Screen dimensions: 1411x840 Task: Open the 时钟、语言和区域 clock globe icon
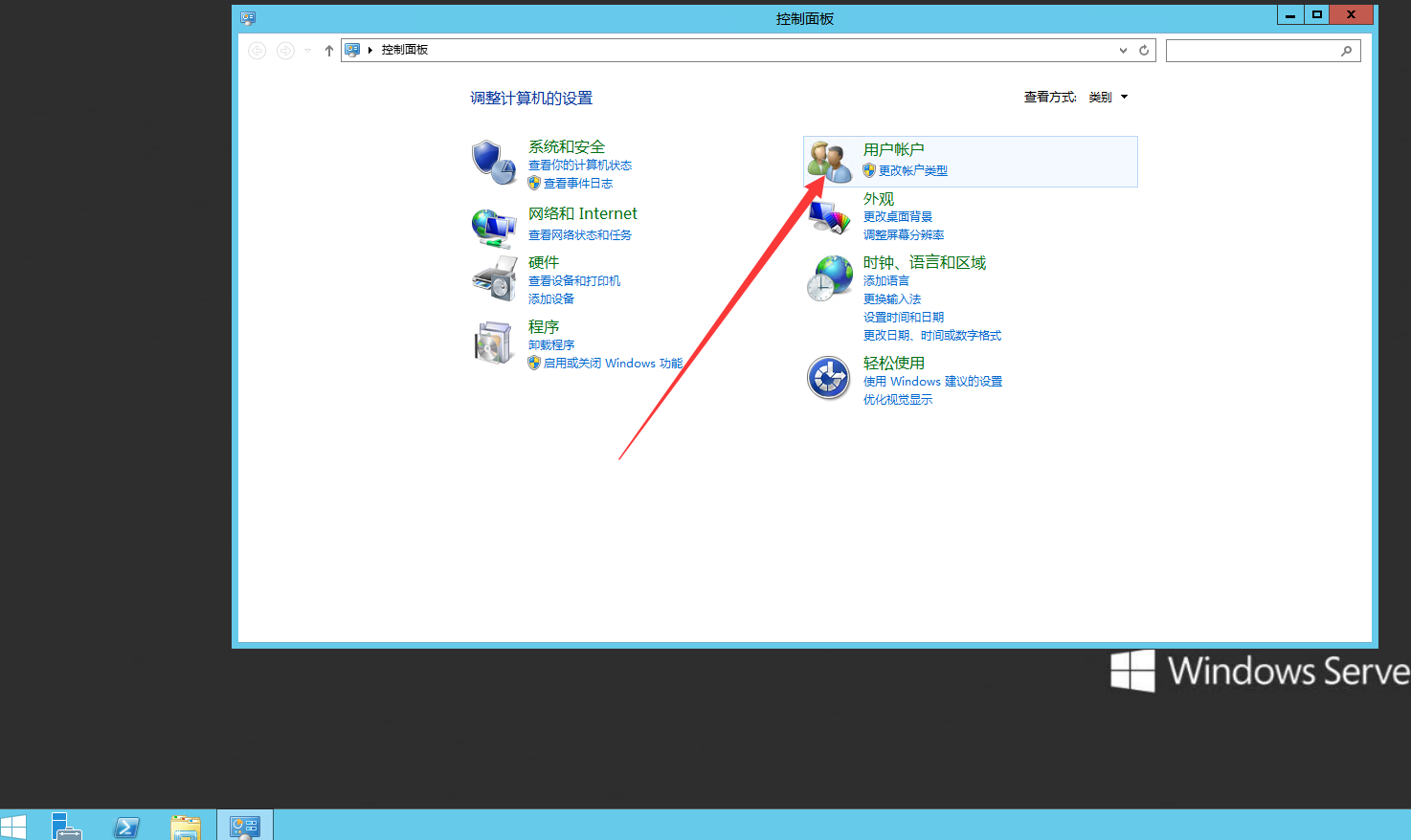pyautogui.click(x=829, y=278)
